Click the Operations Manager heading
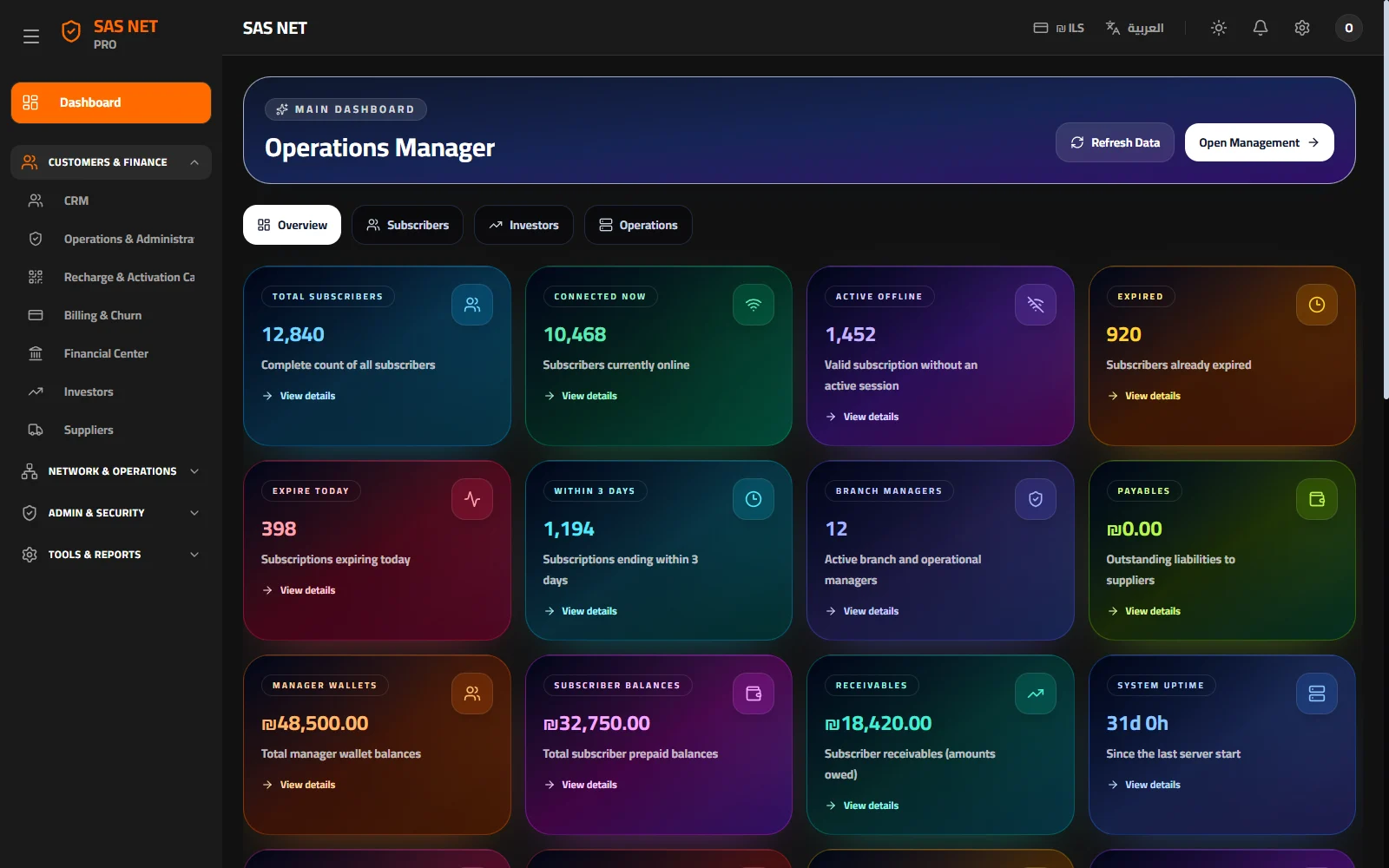The width and height of the screenshot is (1389, 868). (379, 148)
